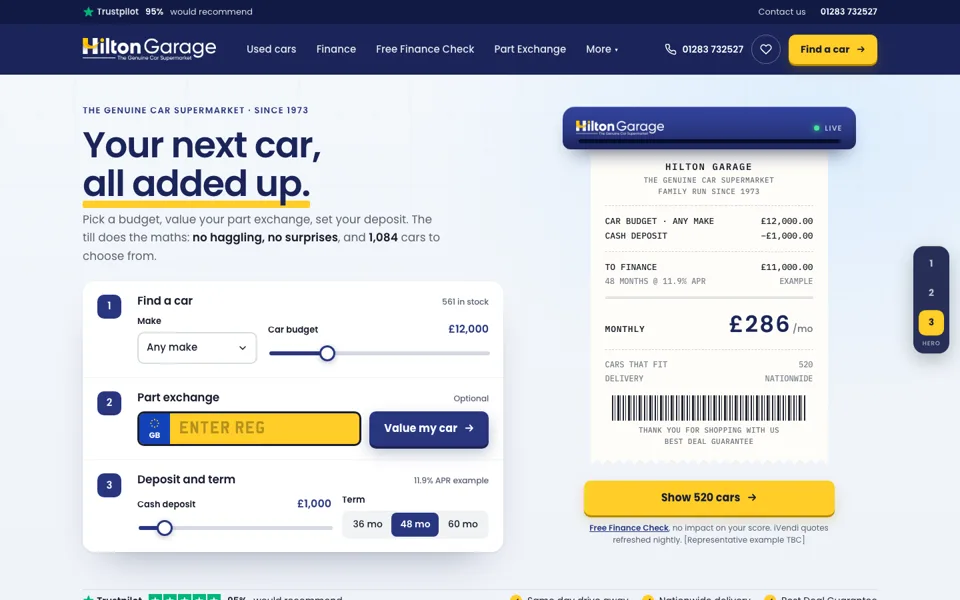Screen dimensions: 960x600
Task: Select the 48 mo term option
Action: [415, 524]
